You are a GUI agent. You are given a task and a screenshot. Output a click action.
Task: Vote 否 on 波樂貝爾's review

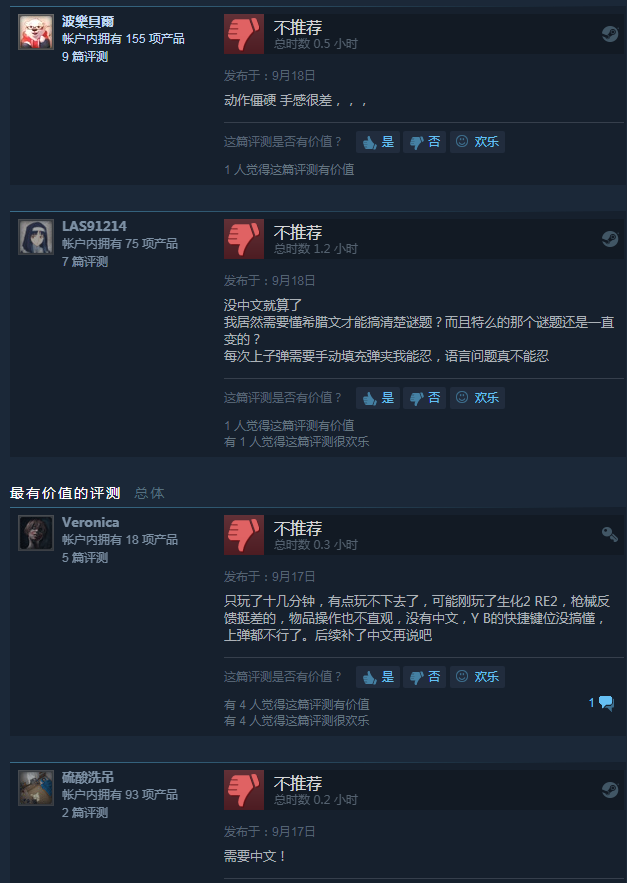click(x=425, y=142)
